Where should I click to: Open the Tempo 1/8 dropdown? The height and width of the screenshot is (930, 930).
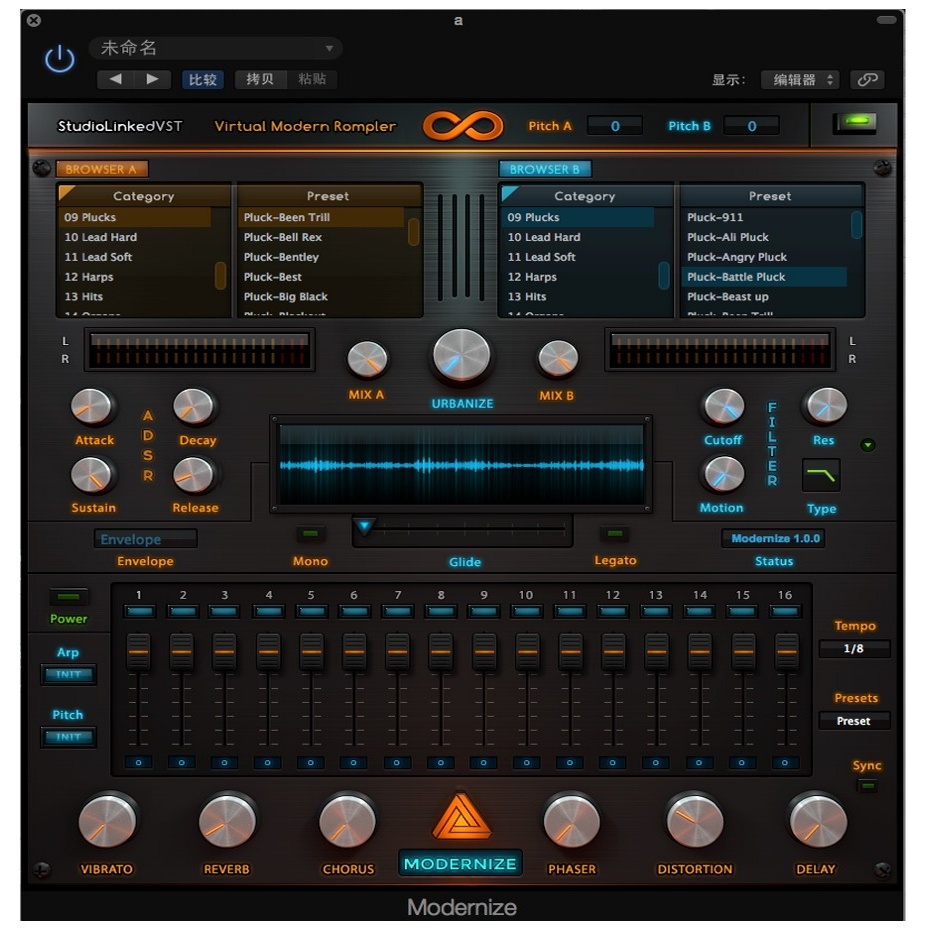tap(854, 648)
